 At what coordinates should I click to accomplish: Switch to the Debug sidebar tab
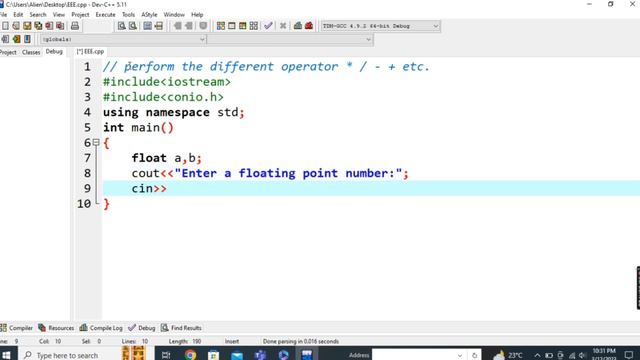click(x=54, y=51)
